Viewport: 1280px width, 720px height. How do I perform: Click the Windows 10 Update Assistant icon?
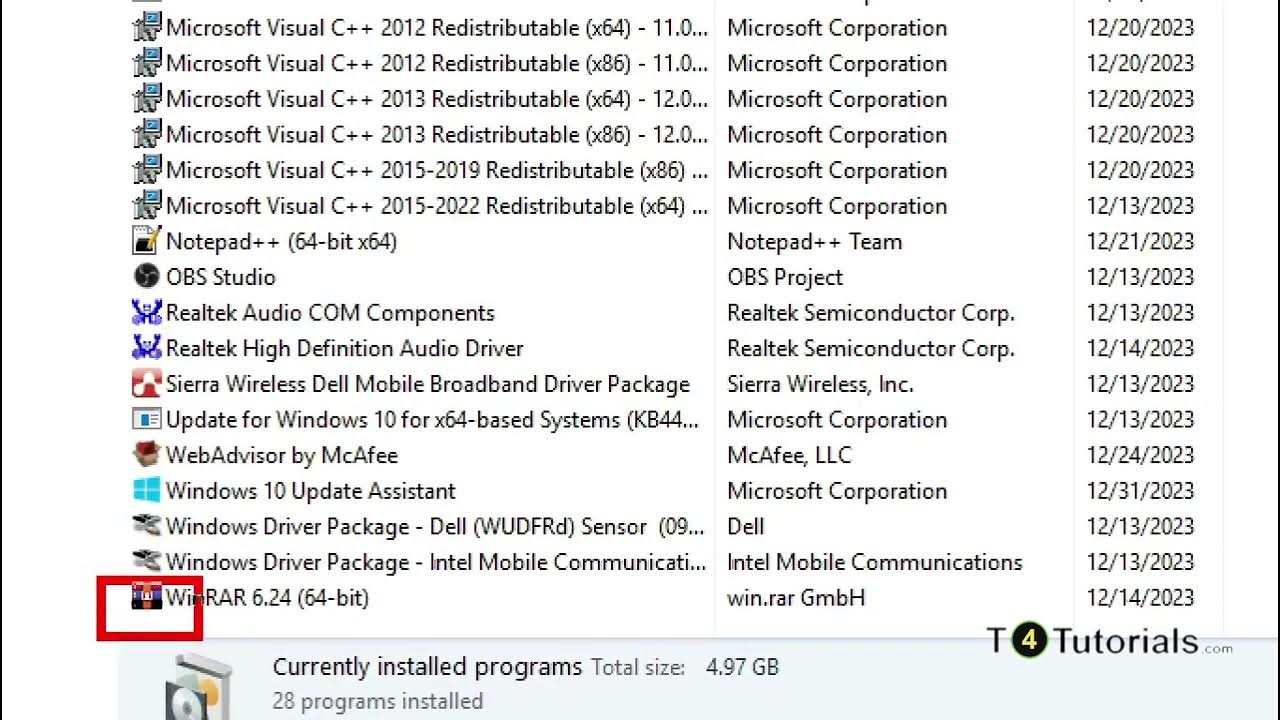click(147, 491)
